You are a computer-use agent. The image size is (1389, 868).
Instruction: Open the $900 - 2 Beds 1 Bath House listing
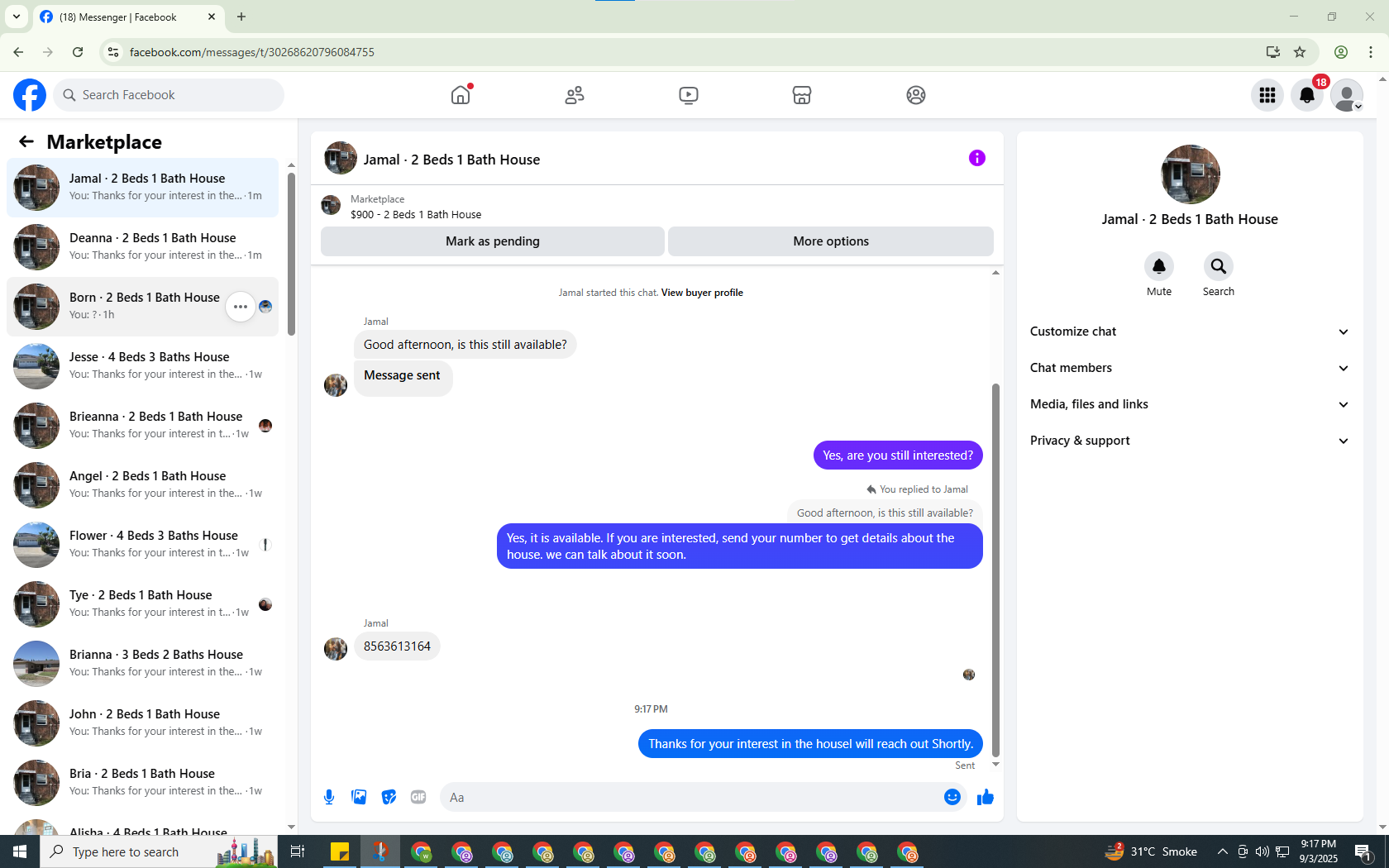[415, 214]
